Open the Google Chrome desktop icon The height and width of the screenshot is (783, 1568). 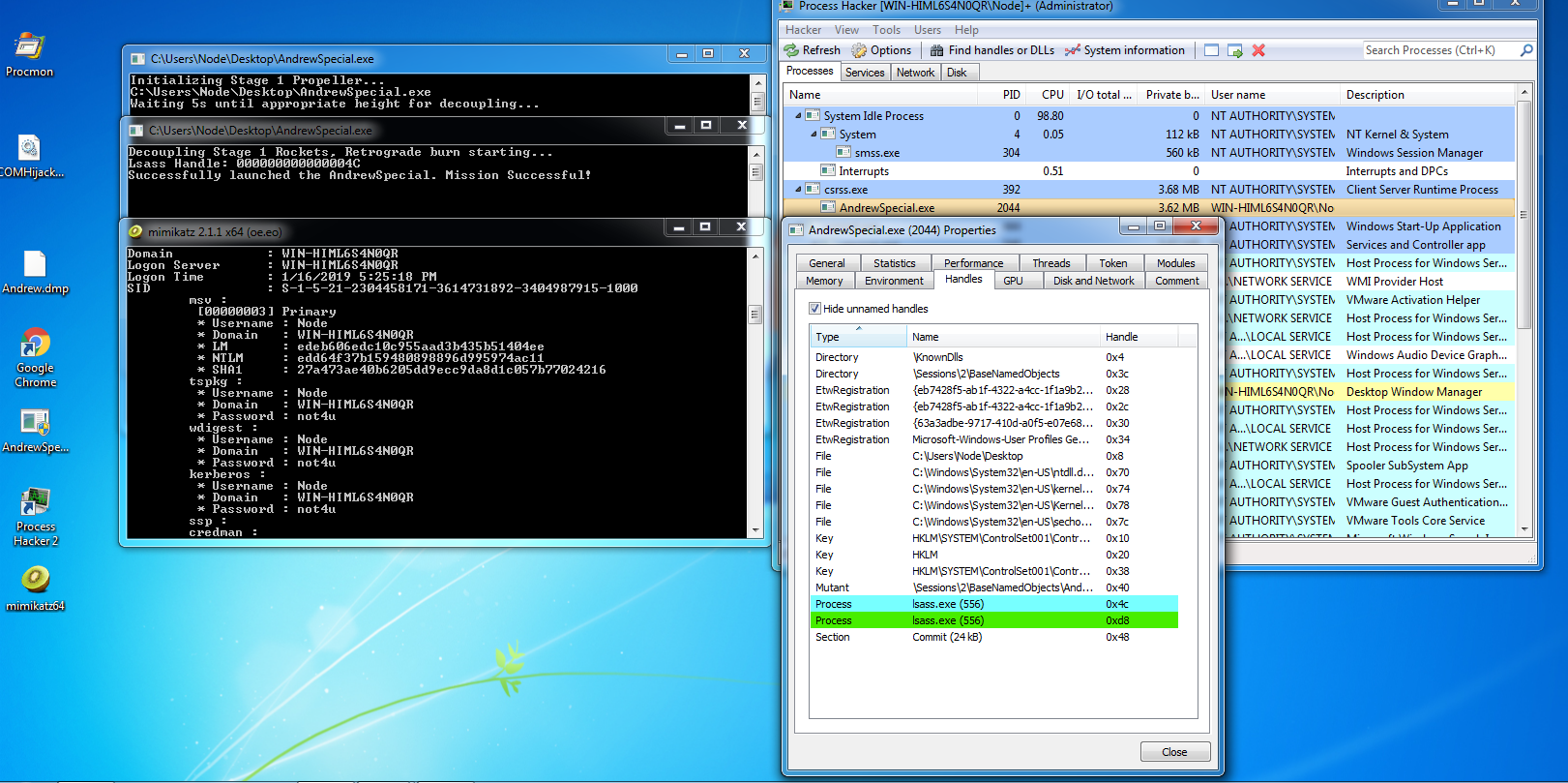(x=35, y=358)
